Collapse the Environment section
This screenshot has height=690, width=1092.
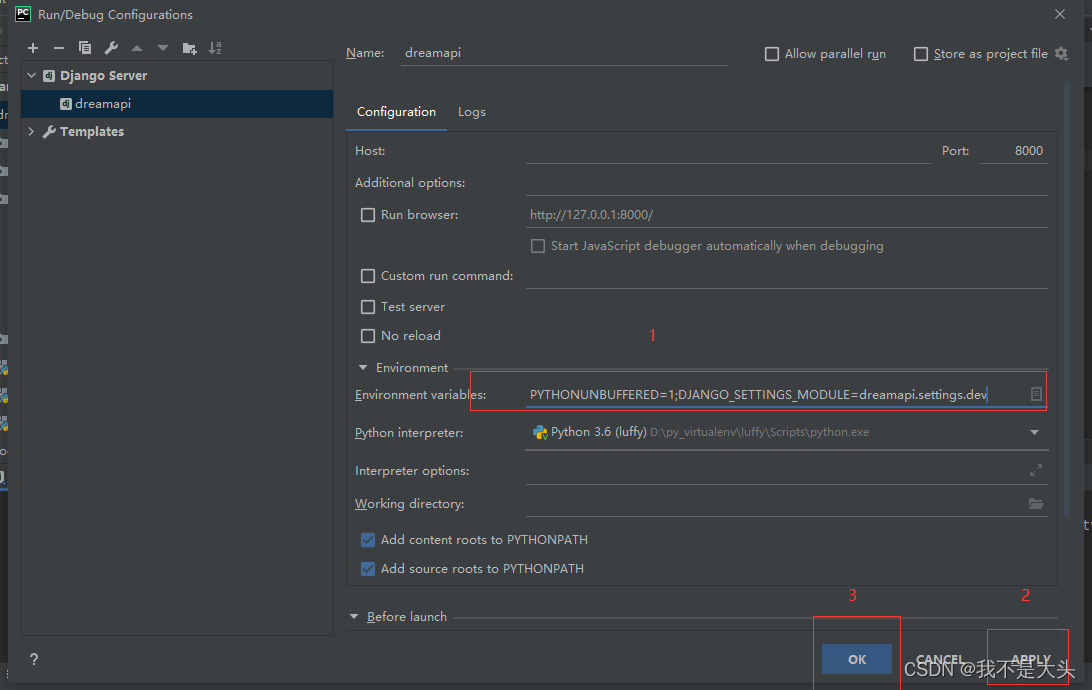[x=362, y=367]
